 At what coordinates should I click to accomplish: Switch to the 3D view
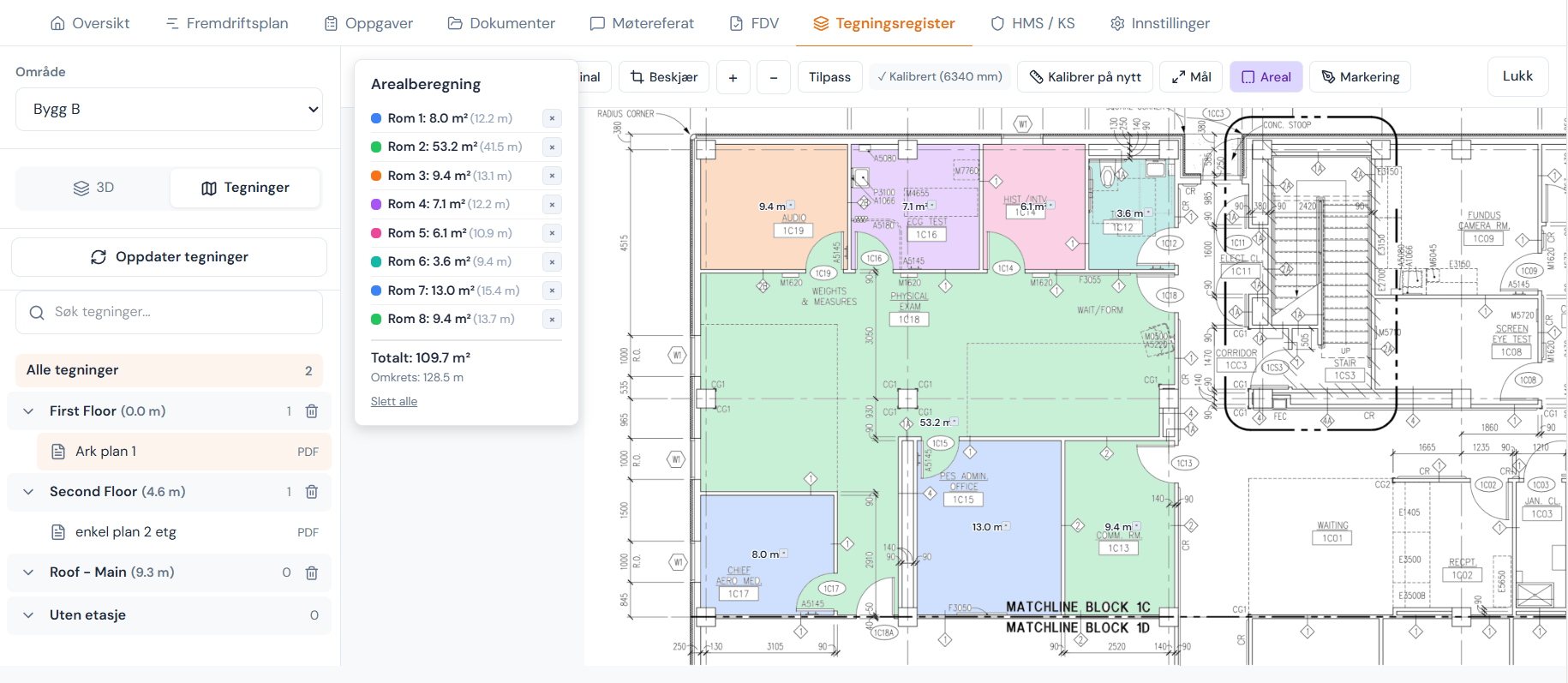[93, 188]
